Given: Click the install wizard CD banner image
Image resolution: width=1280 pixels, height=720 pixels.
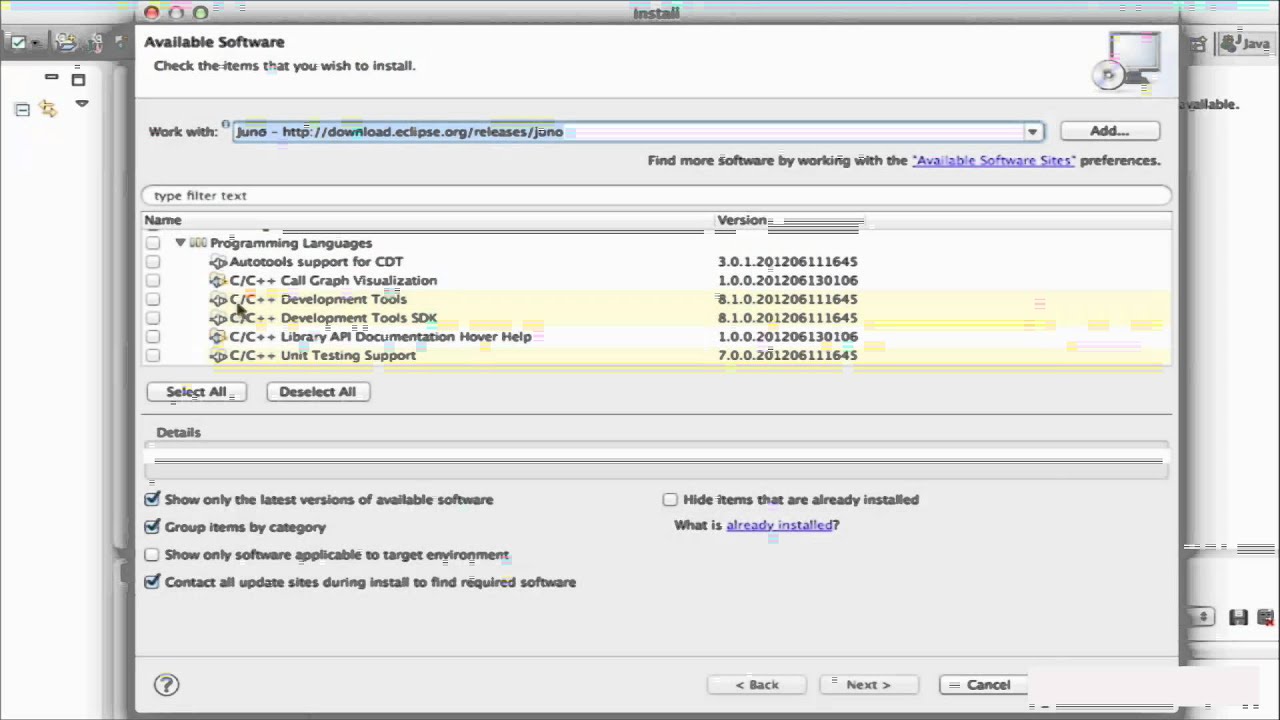Looking at the screenshot, I should (x=1128, y=61).
